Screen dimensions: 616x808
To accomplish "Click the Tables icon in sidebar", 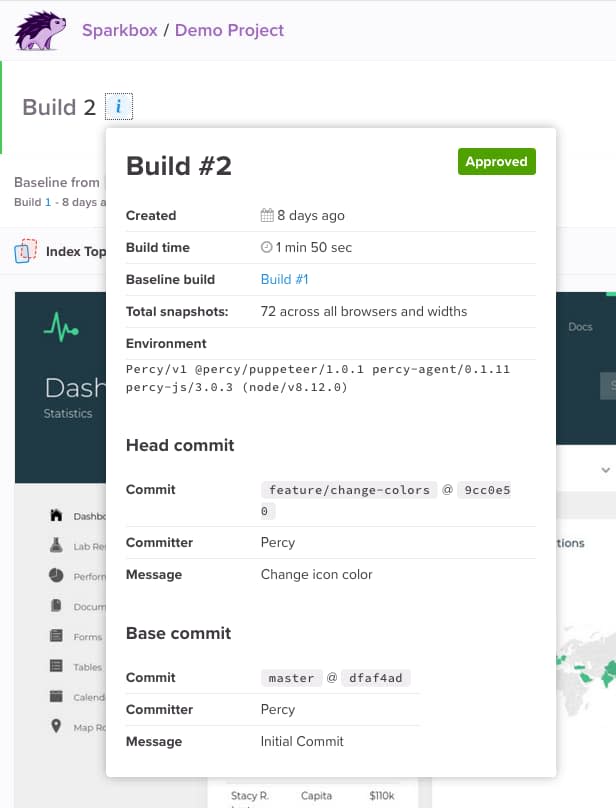I will pyautogui.click(x=56, y=666).
